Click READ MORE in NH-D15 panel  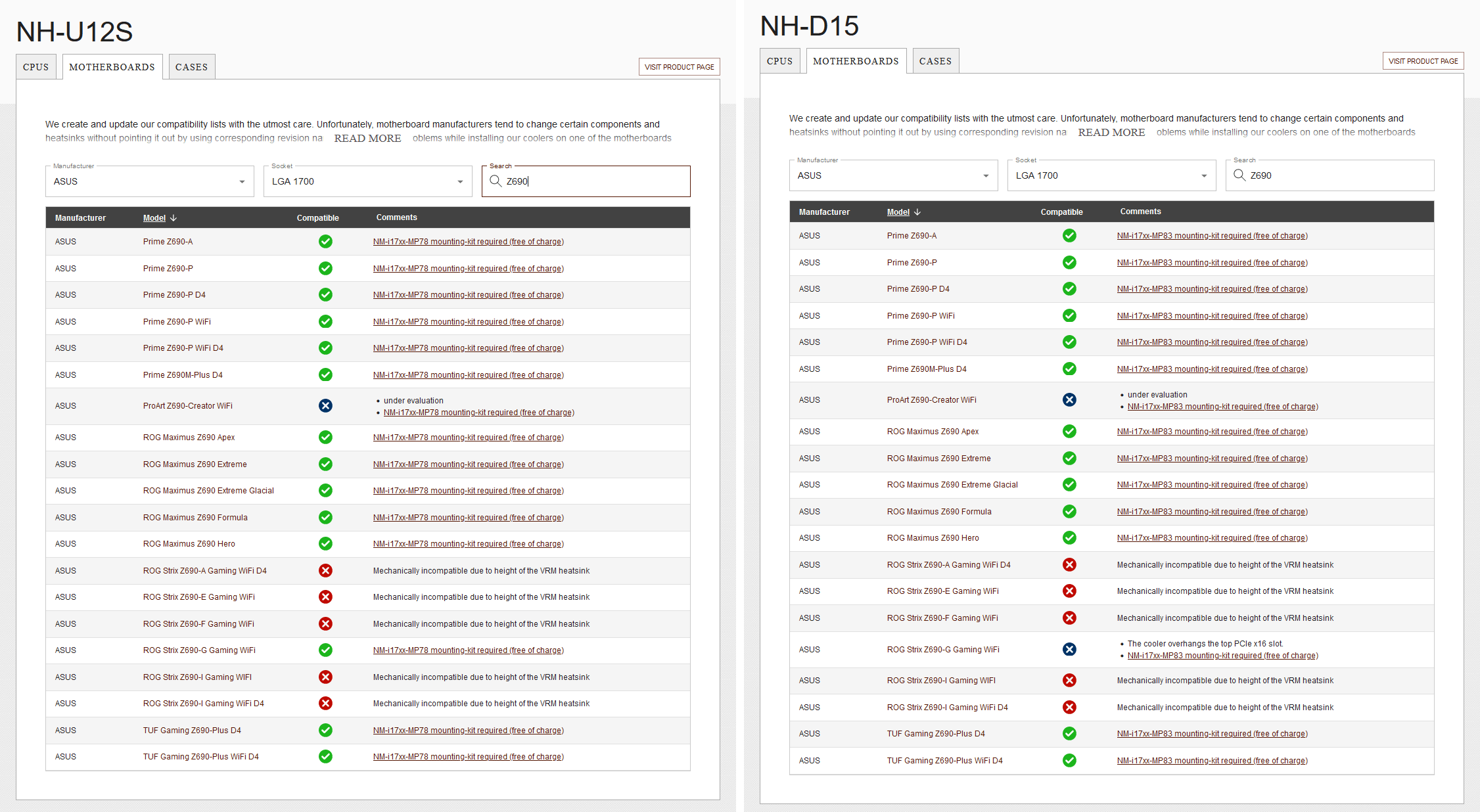tap(1111, 132)
